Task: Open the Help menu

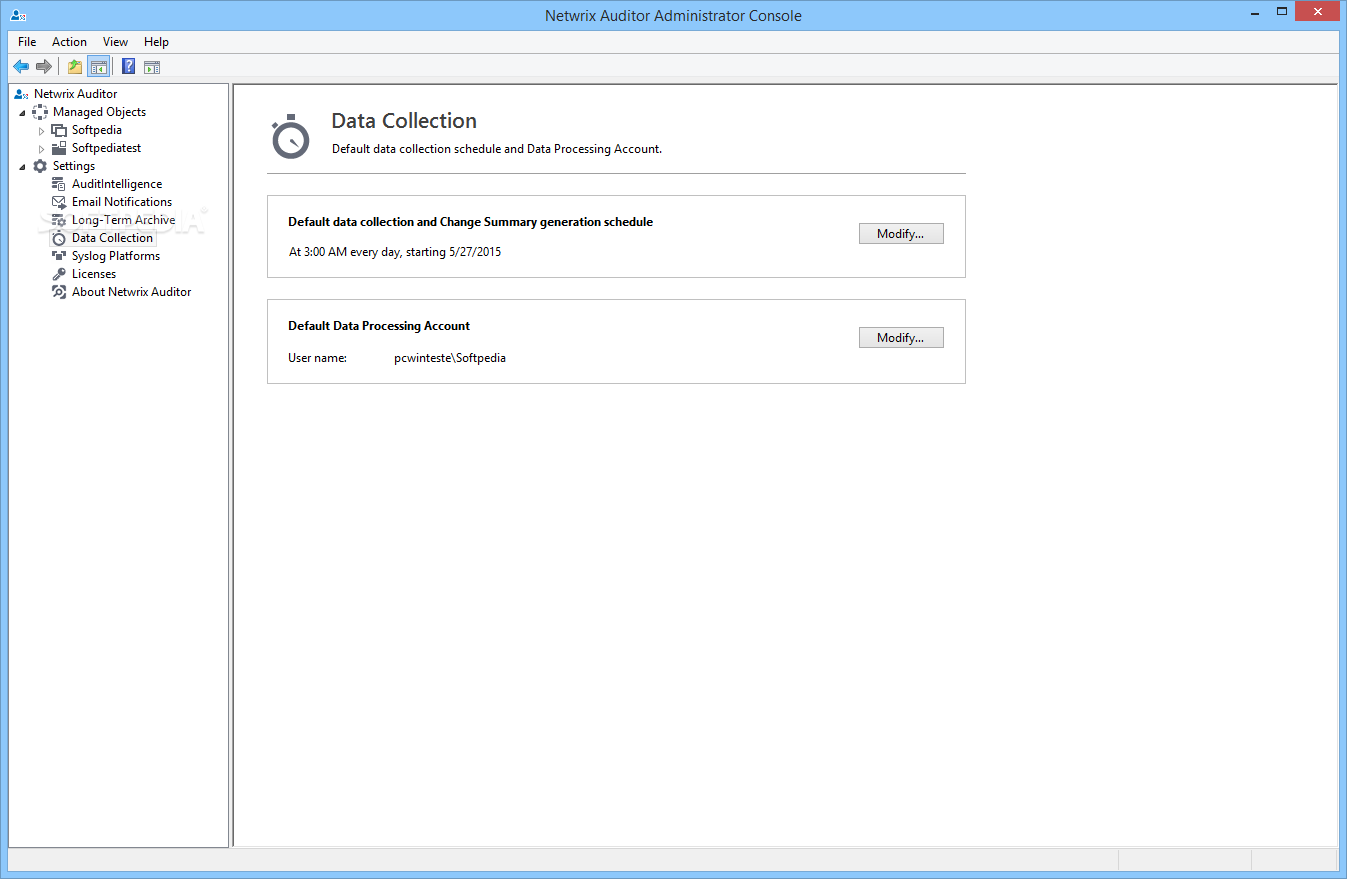Action: 156,42
